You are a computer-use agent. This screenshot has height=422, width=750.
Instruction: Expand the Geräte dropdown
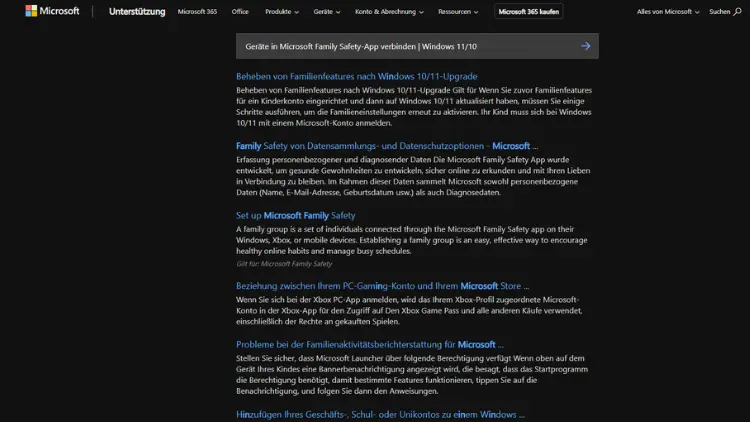[327, 11]
